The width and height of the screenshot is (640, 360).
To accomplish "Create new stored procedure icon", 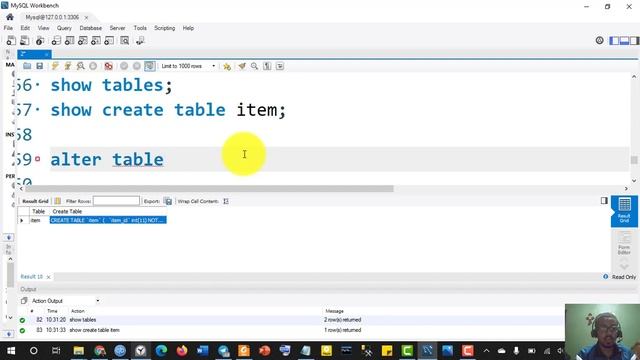I will click(x=96, y=40).
